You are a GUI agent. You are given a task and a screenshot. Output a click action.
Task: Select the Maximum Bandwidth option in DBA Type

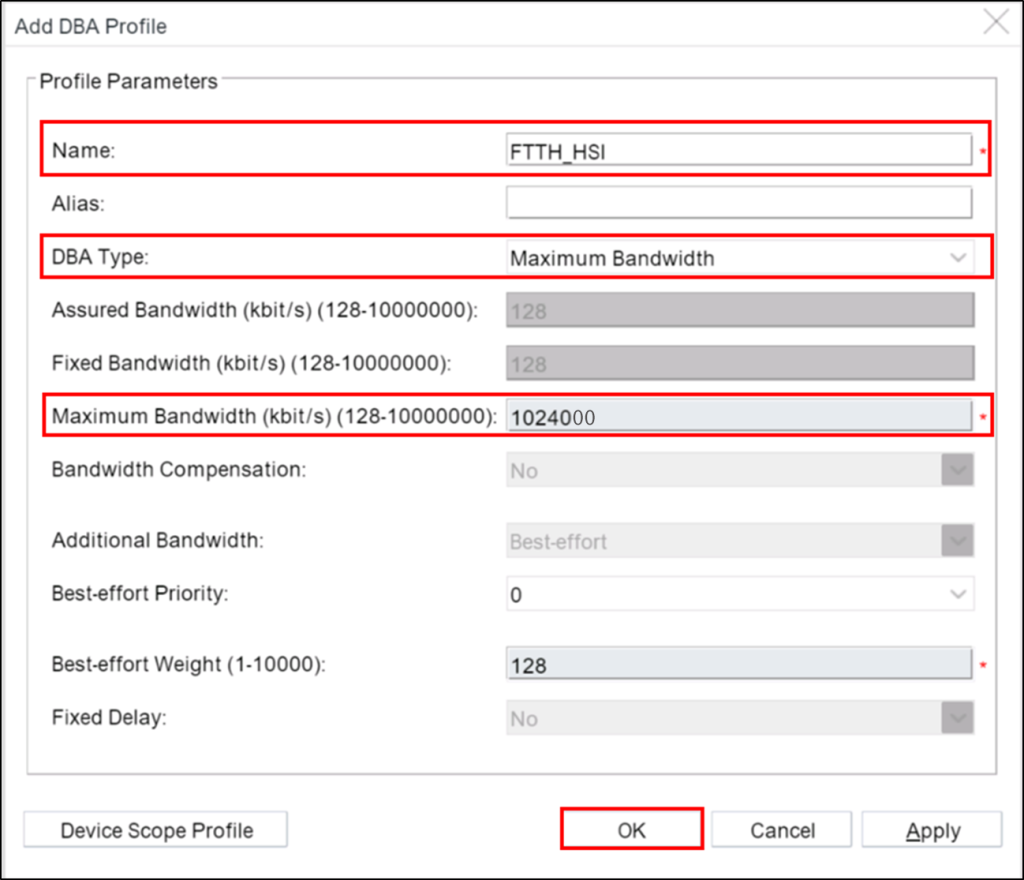[x=700, y=258]
